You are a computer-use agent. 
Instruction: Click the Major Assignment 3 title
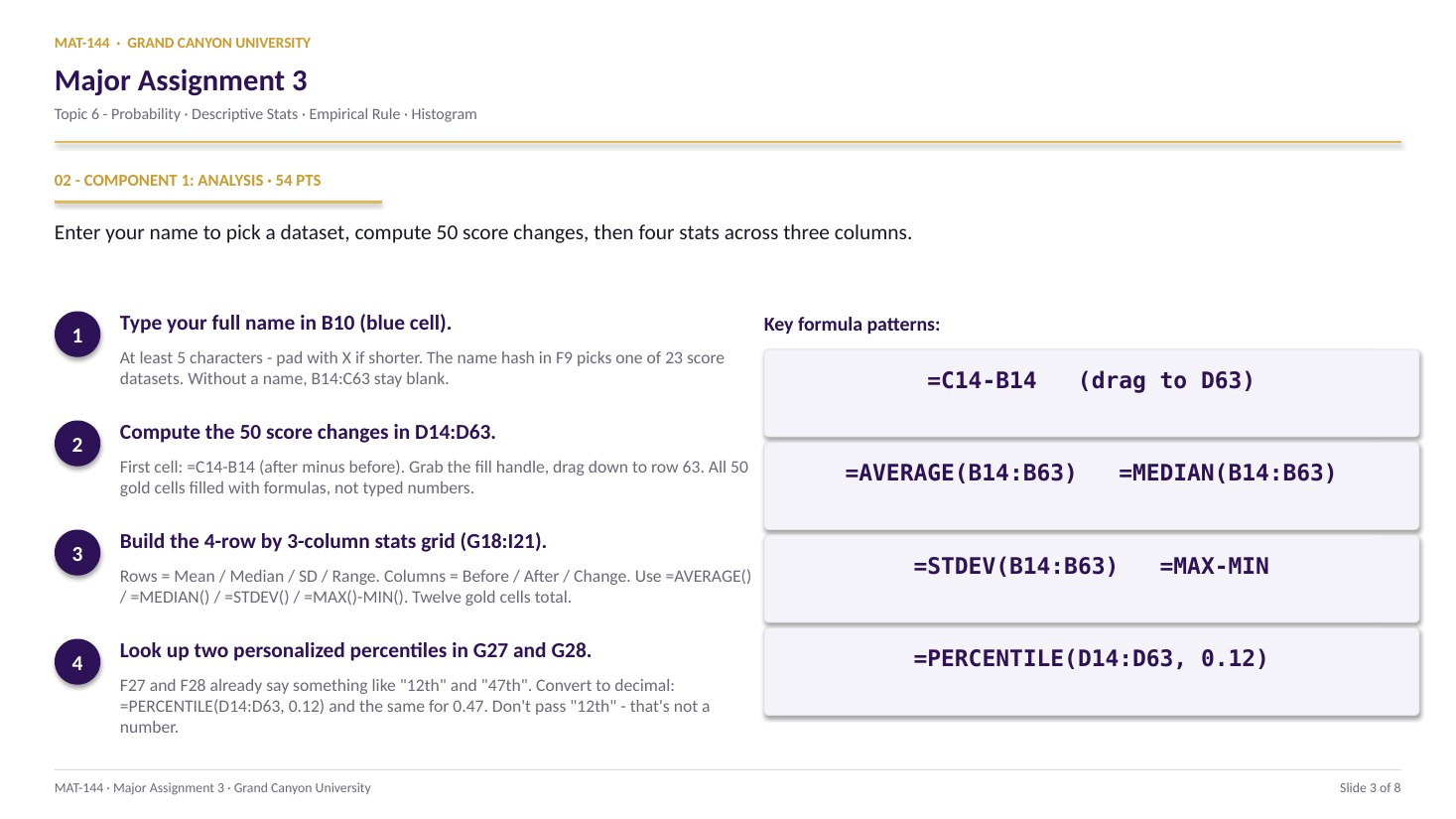(x=181, y=80)
